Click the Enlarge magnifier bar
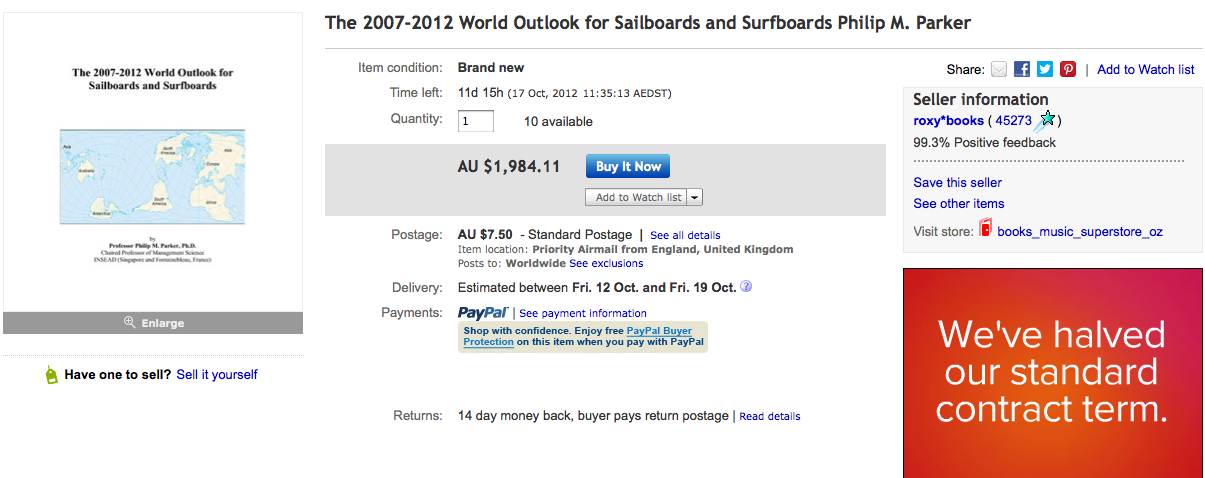Image resolution: width=1205 pixels, height=478 pixels. click(153, 323)
